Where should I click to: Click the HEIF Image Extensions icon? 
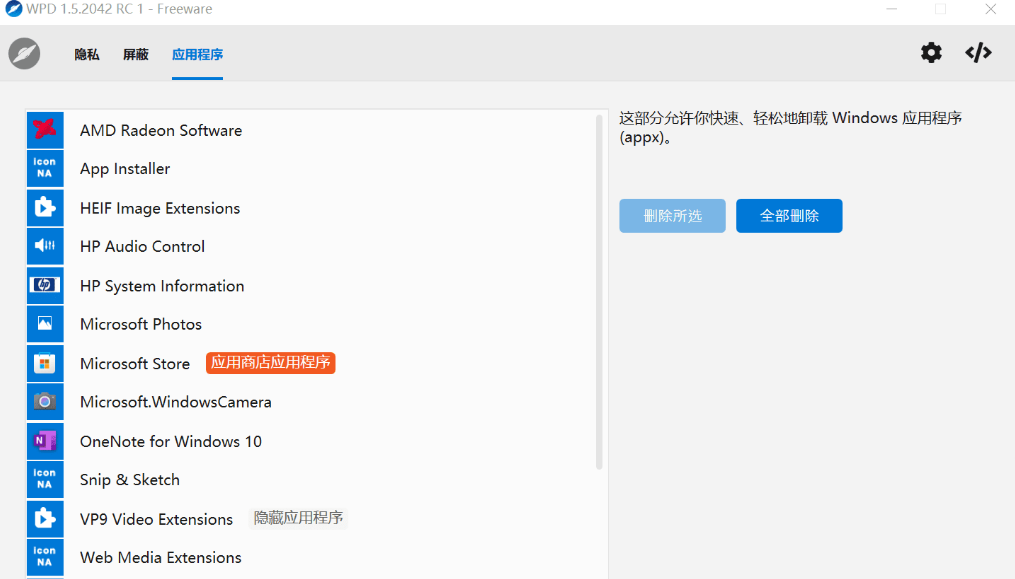pyautogui.click(x=45, y=207)
